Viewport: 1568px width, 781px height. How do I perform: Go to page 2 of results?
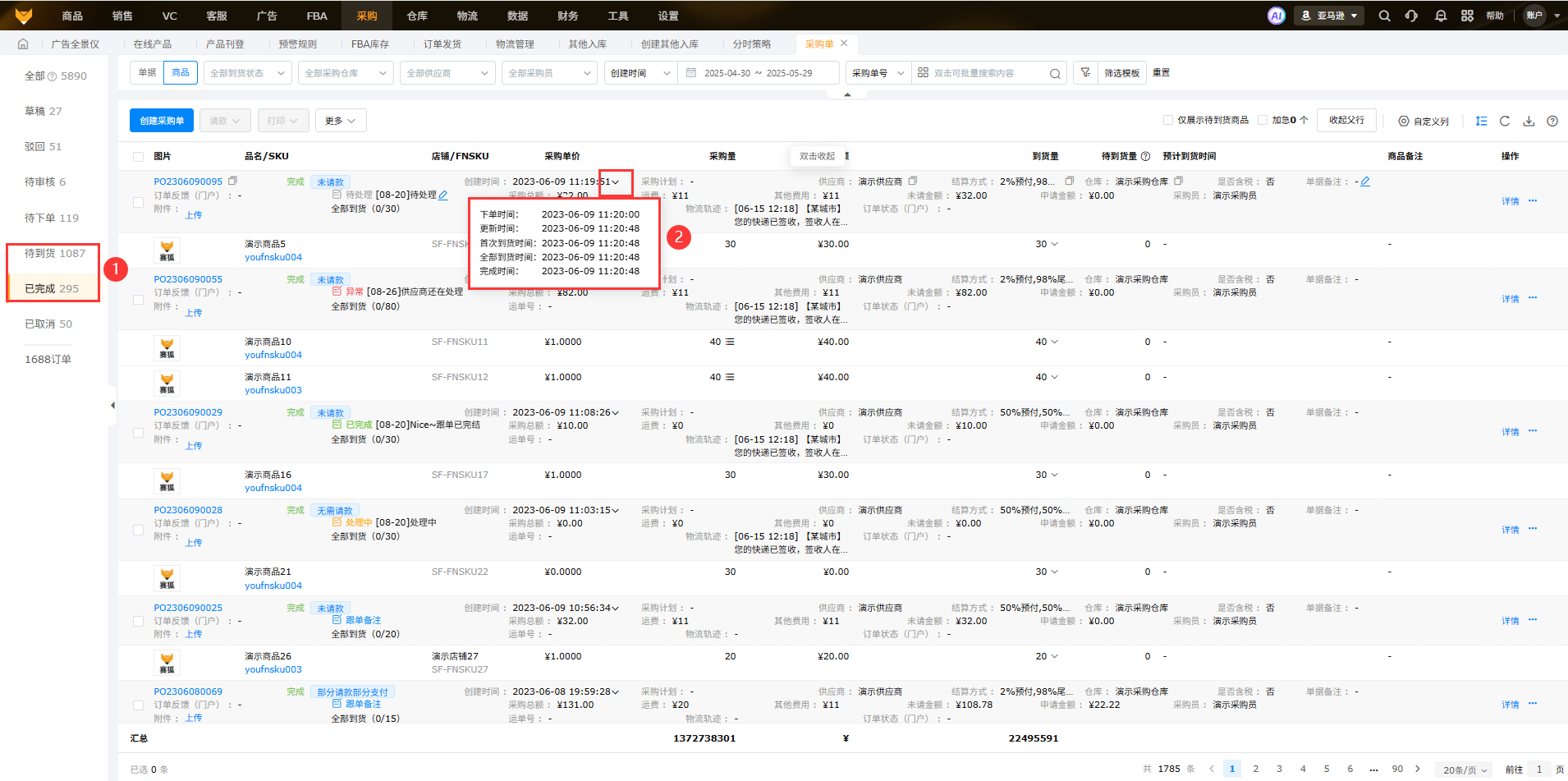click(x=1255, y=769)
